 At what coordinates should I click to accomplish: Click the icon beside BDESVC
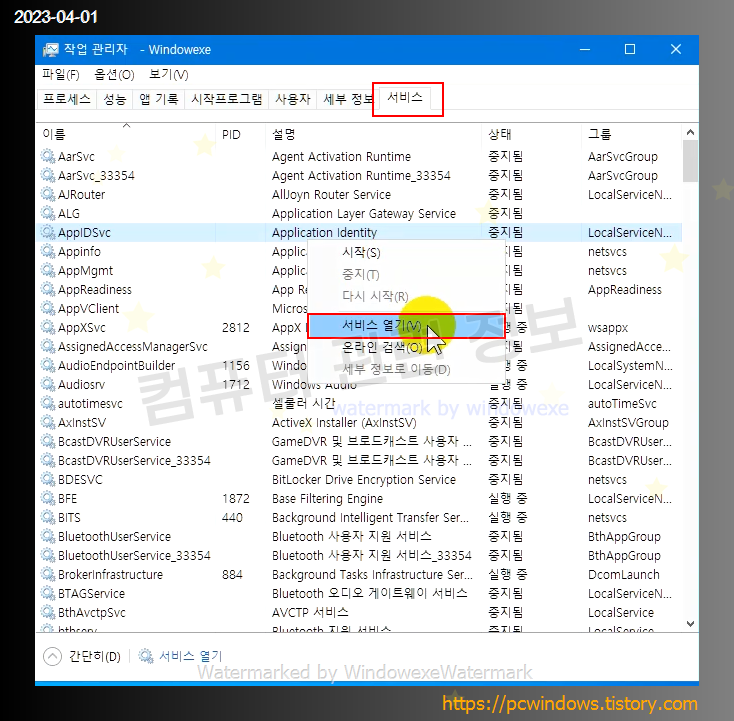(x=48, y=479)
